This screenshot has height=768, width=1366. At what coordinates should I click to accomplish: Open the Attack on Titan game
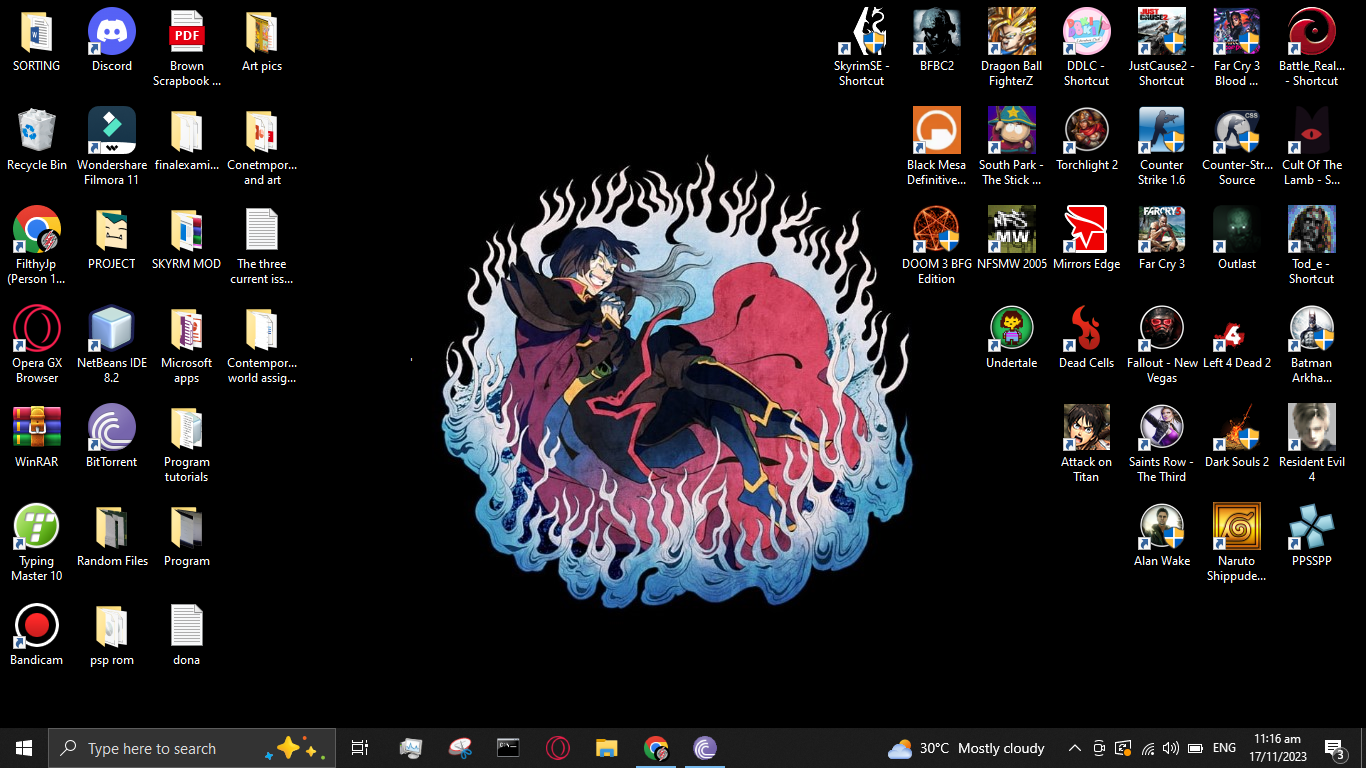(1087, 443)
